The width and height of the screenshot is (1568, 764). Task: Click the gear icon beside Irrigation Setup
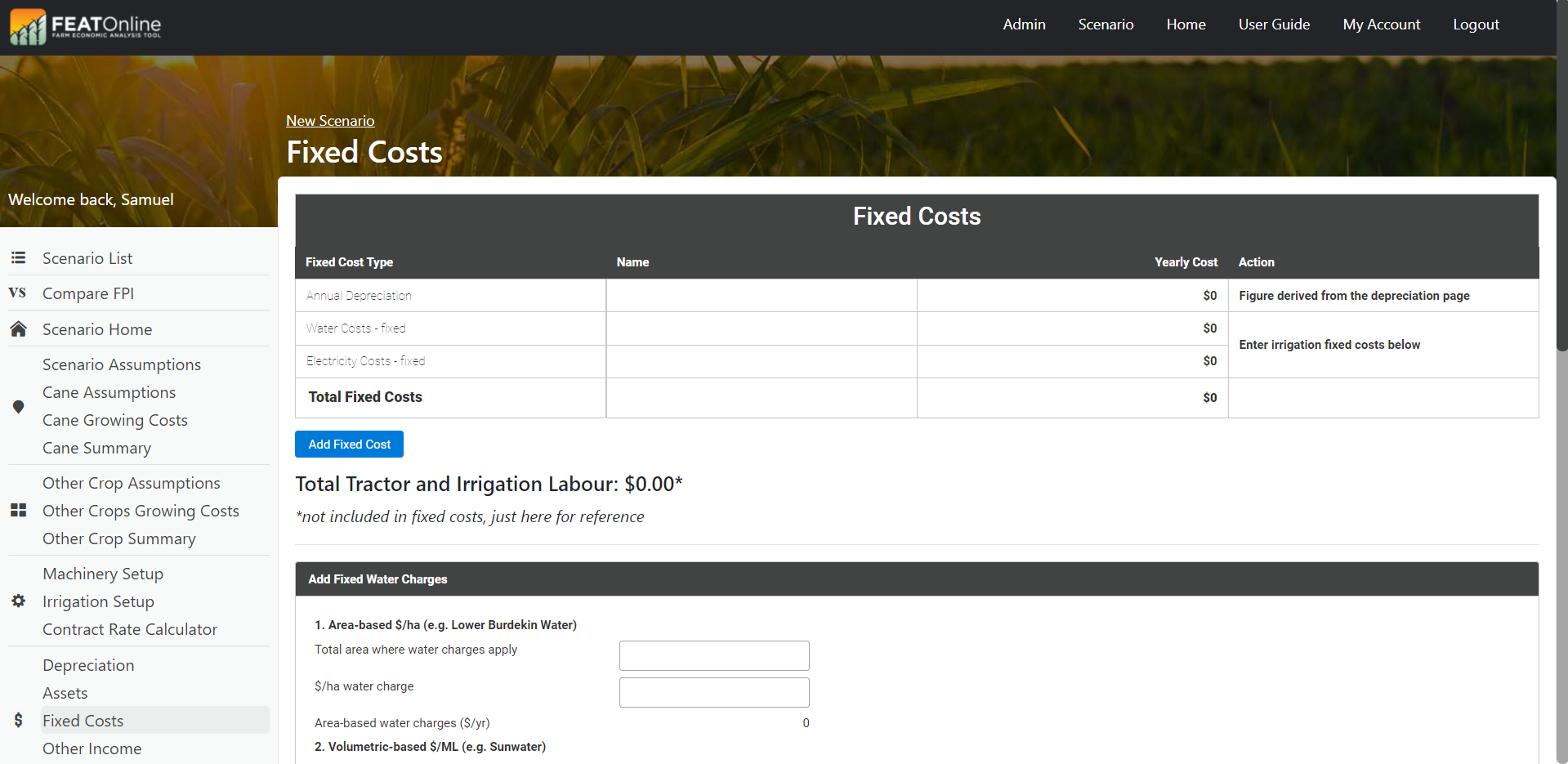18,601
